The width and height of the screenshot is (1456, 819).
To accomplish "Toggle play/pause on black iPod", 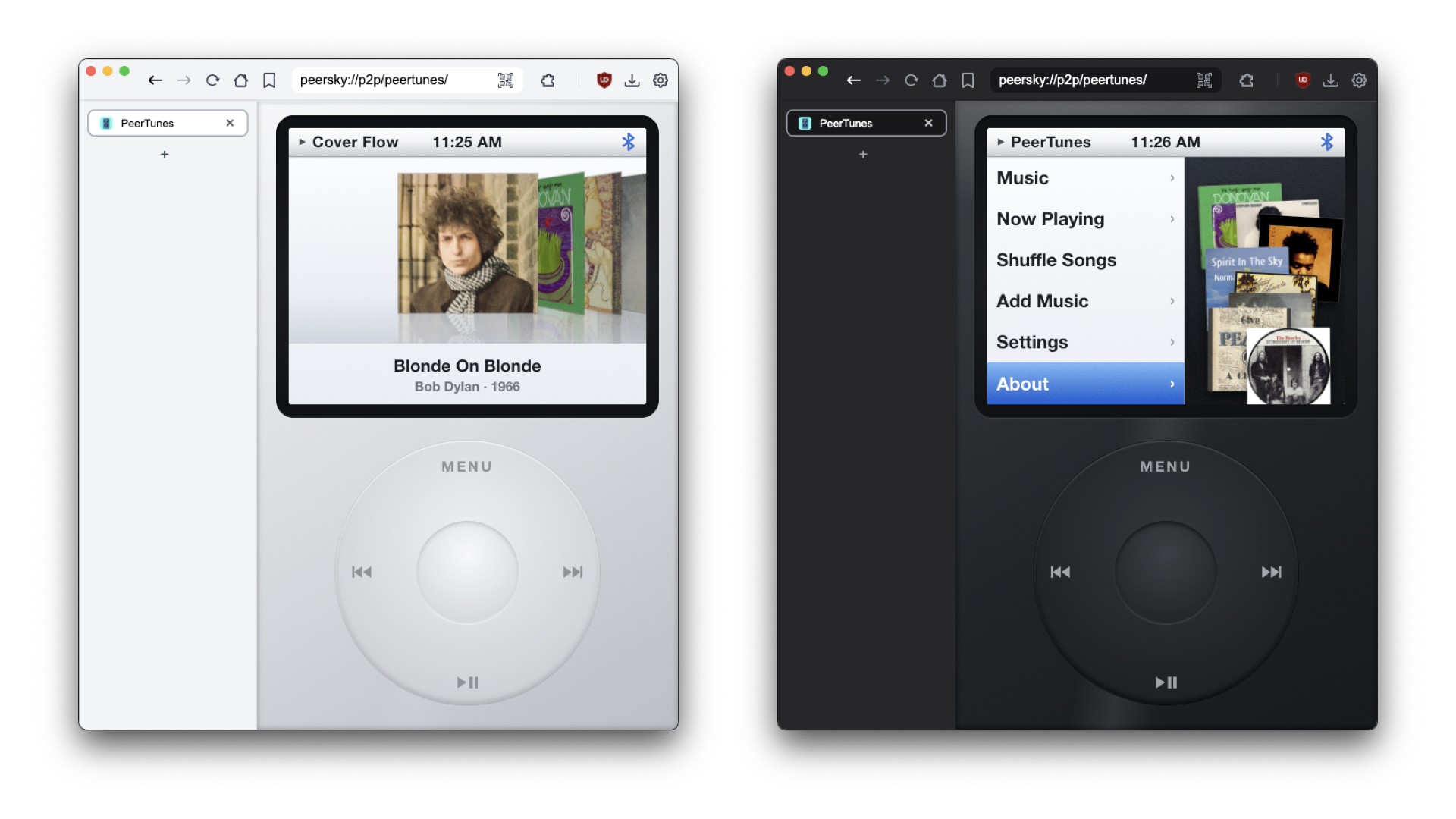I will (1166, 682).
